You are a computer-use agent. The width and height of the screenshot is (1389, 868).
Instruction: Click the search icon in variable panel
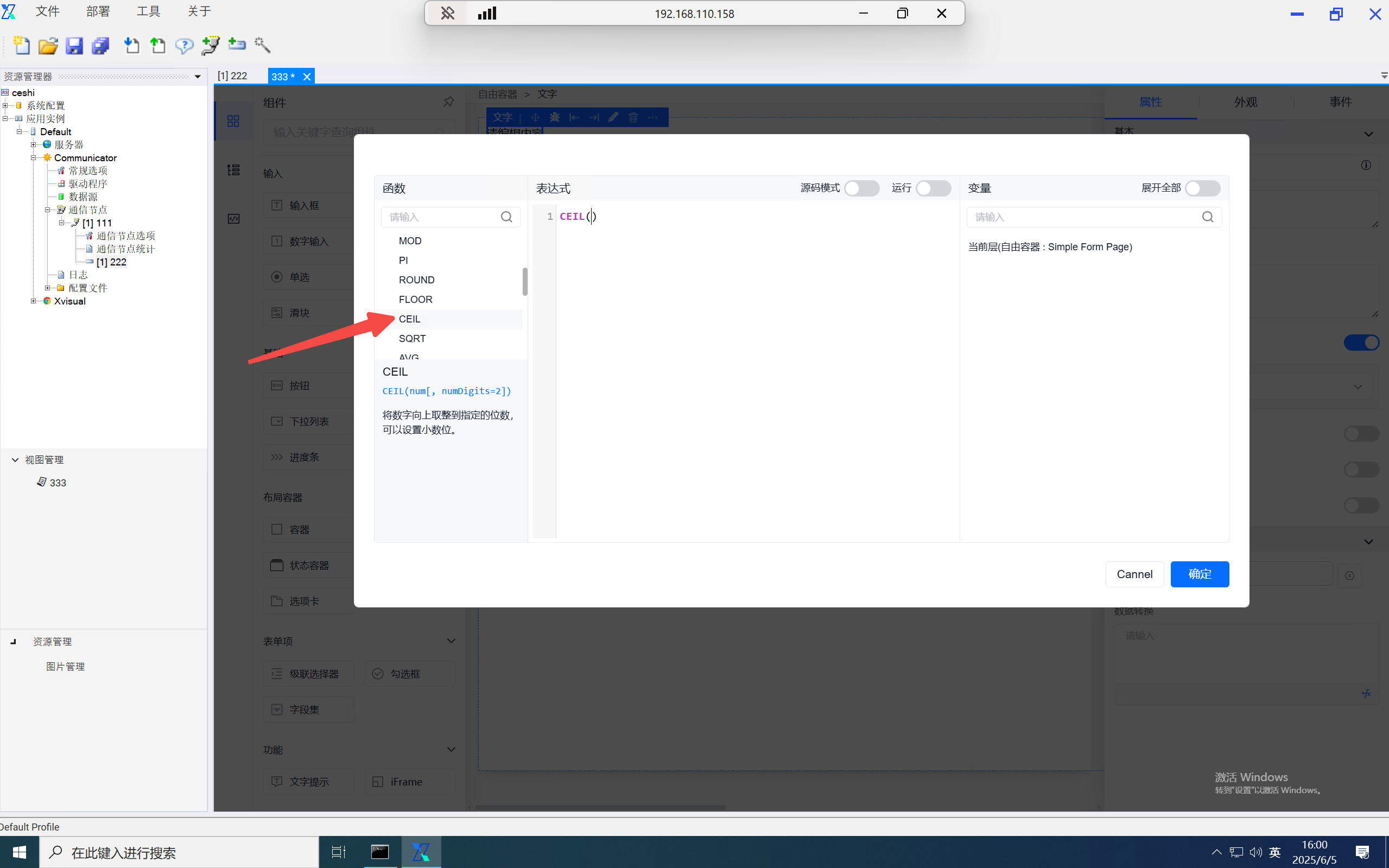click(1208, 217)
